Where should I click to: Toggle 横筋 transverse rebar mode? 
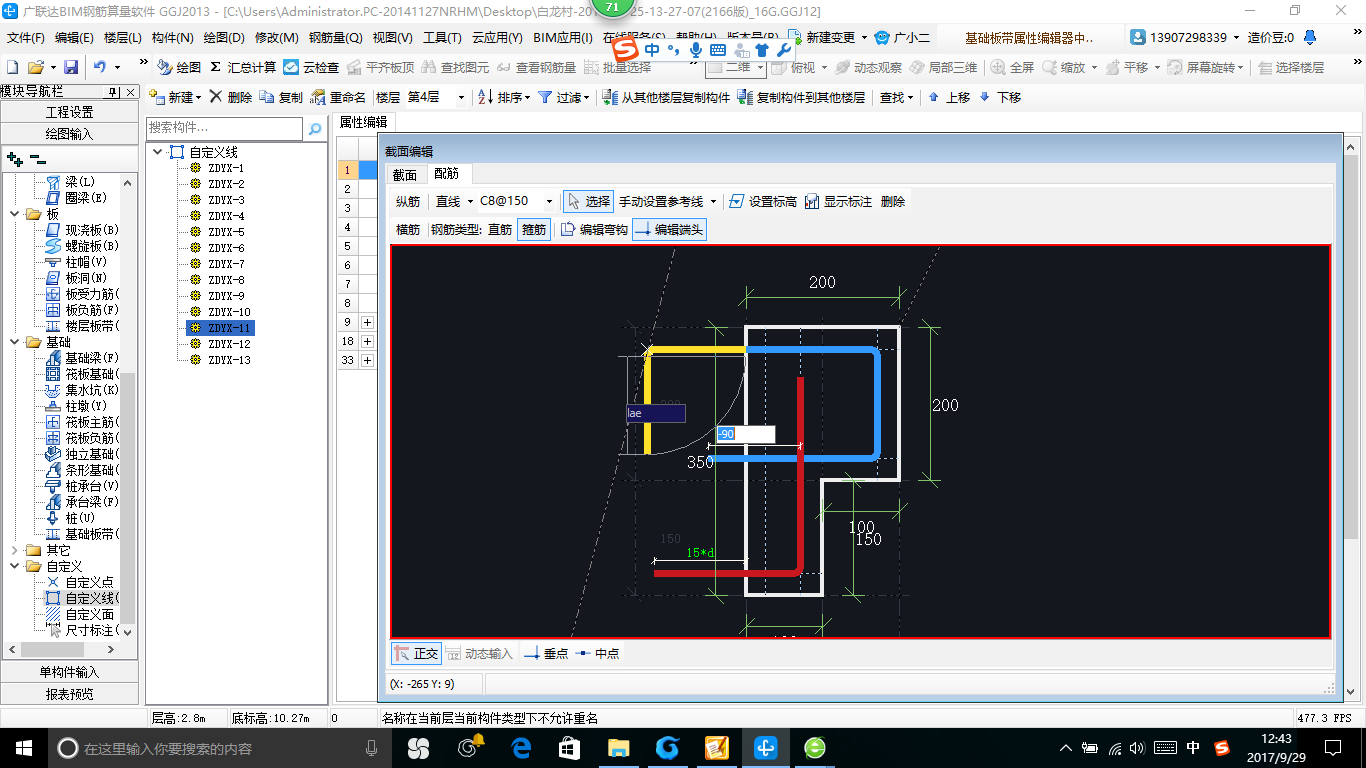408,229
